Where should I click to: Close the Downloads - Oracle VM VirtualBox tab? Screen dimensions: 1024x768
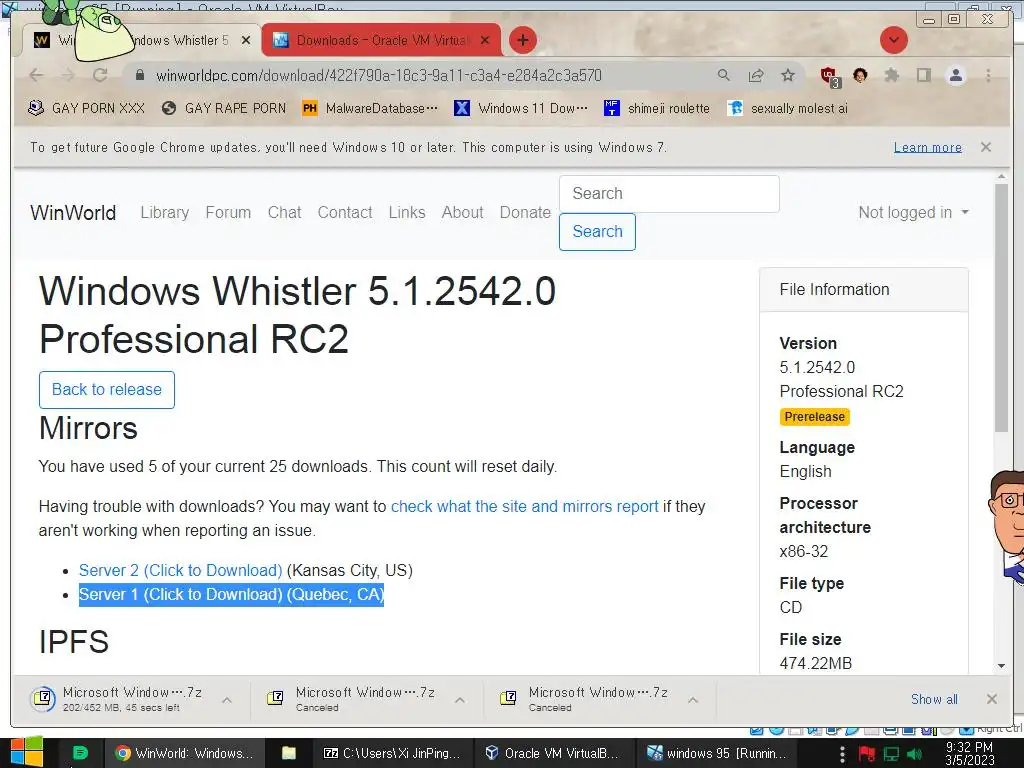485,40
